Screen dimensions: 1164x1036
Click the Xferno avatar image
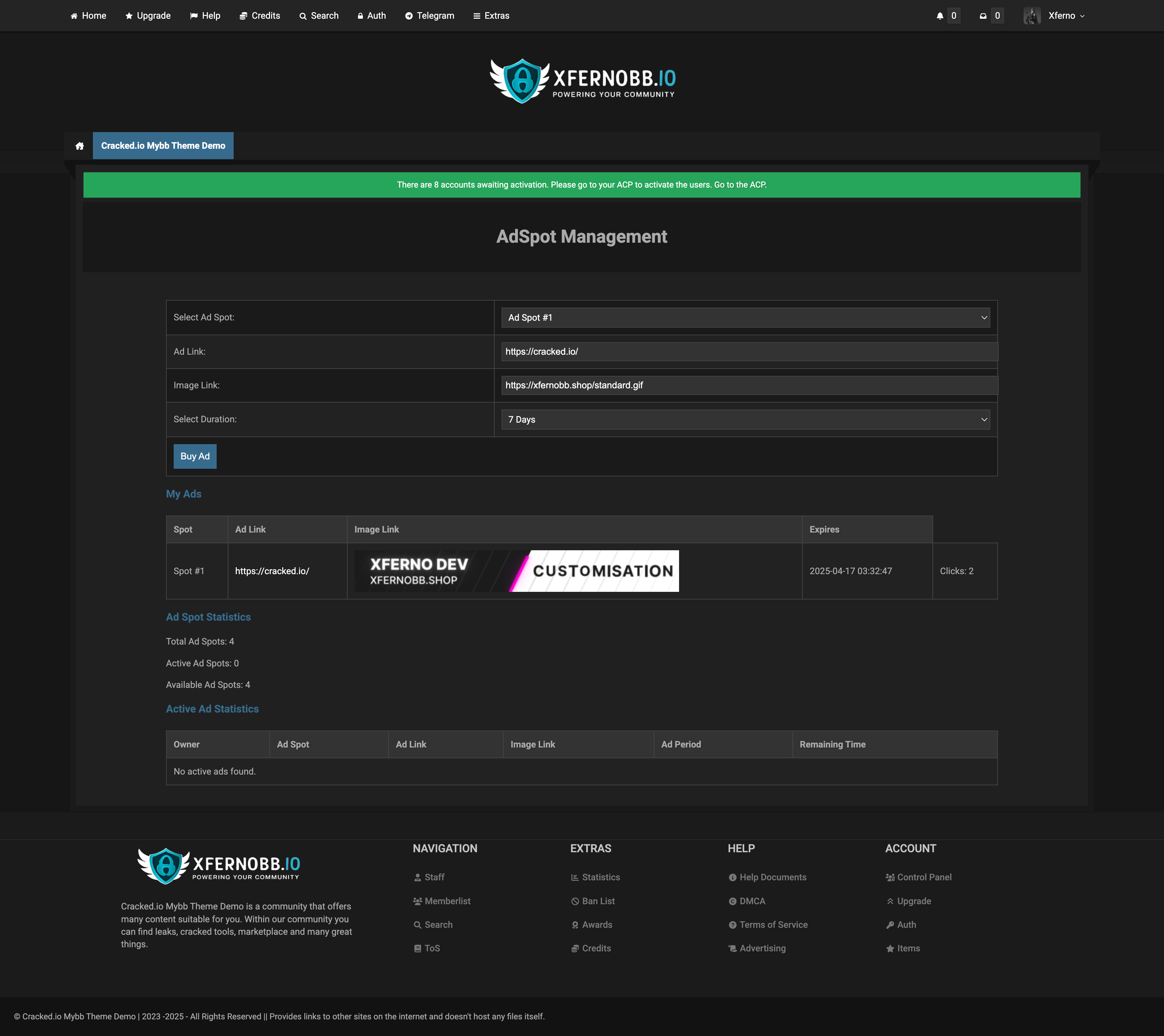(x=1032, y=15)
